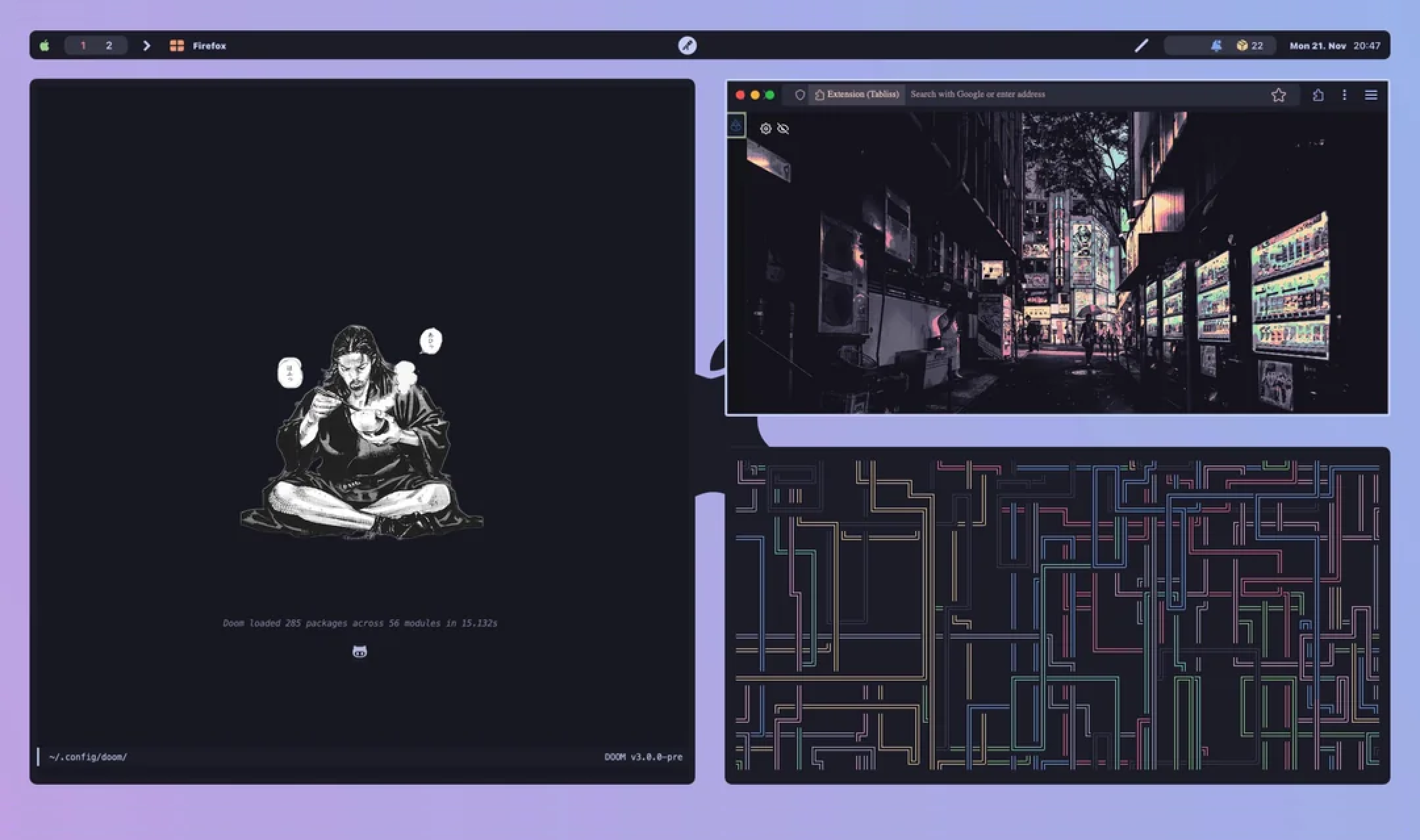Open the GitHub octocat link in Doom dashboard
Viewport: 1420px width, 840px height.
point(360,651)
